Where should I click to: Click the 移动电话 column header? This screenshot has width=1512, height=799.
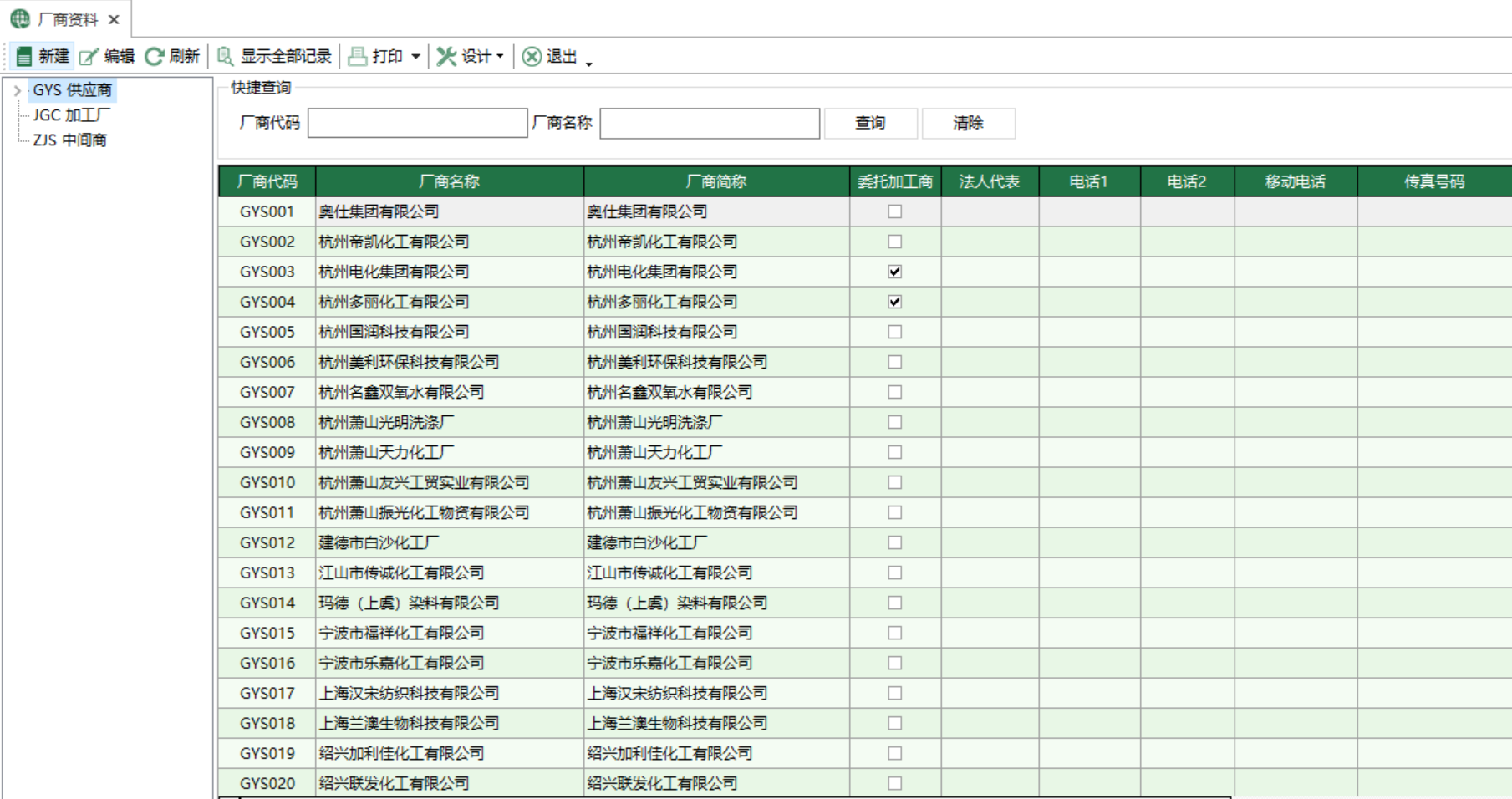1296,181
